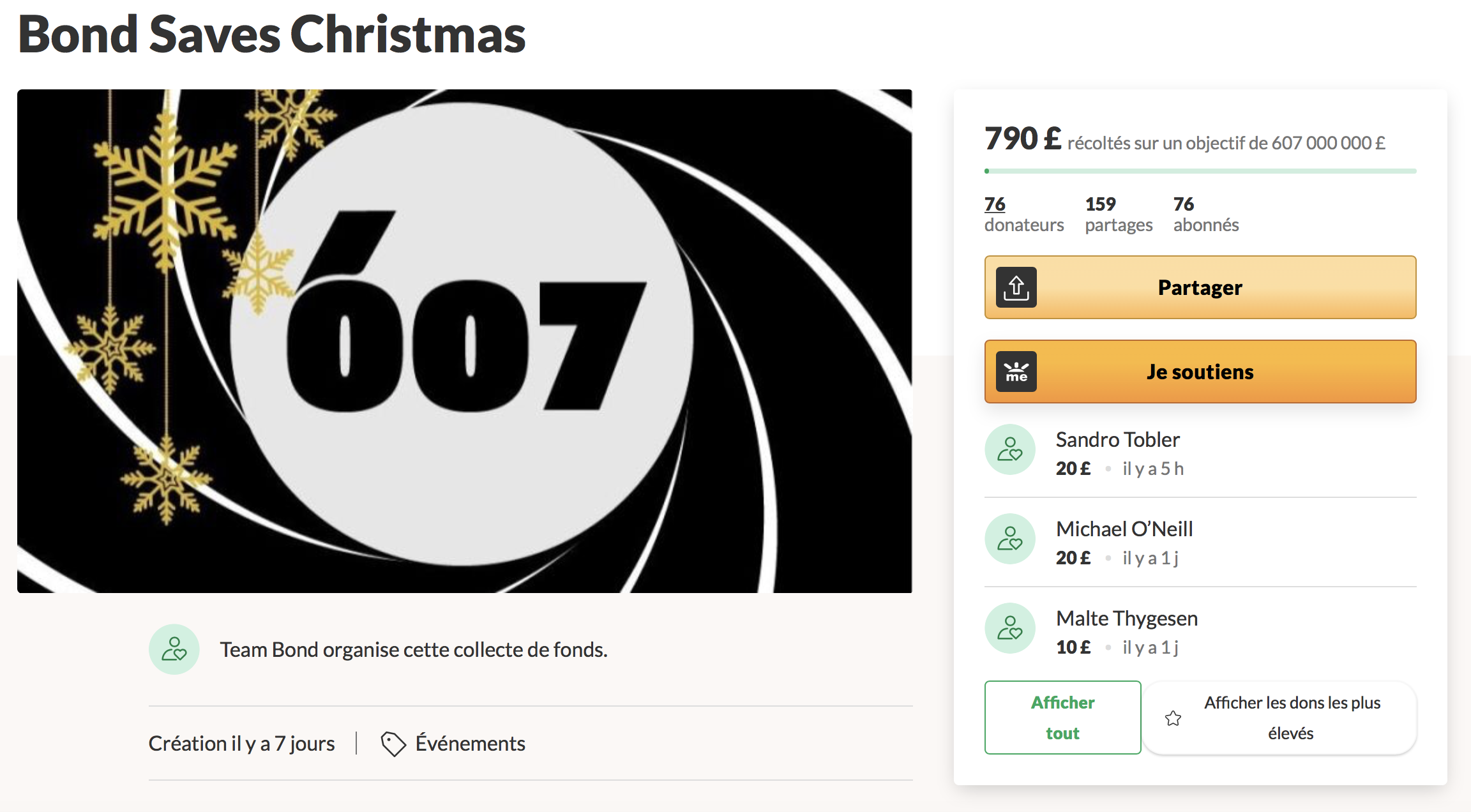The image size is (1471, 812).
Task: Show all donations with Afficher tout
Action: 1062,718
